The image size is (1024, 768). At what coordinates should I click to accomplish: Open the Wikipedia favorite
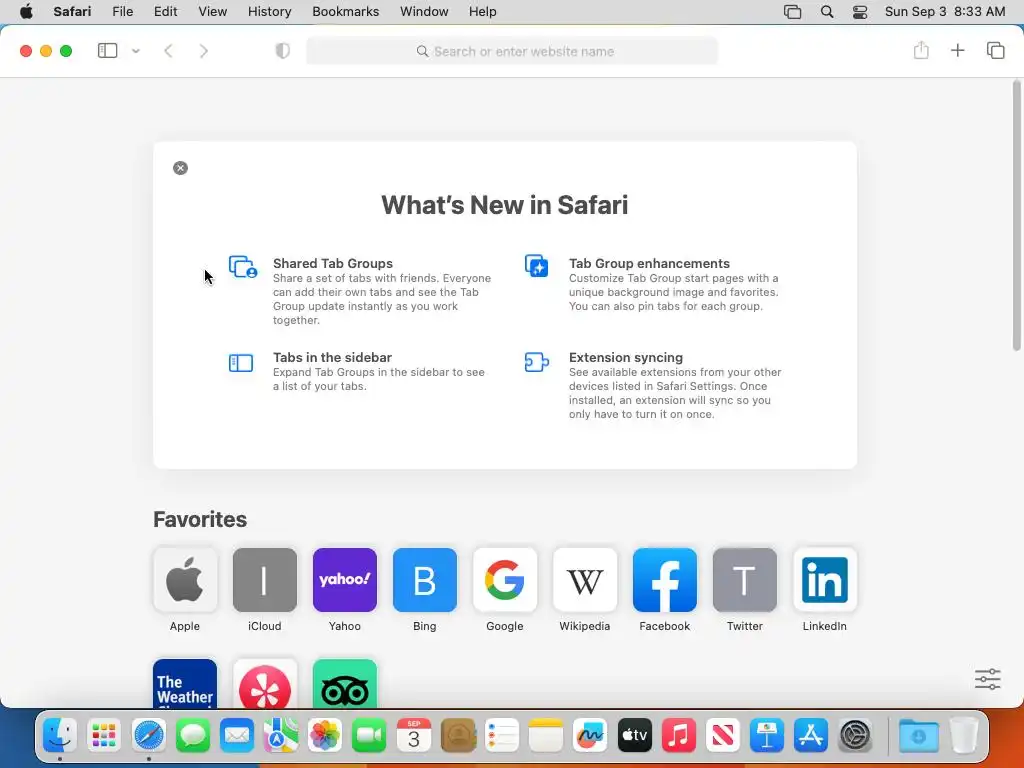(584, 580)
